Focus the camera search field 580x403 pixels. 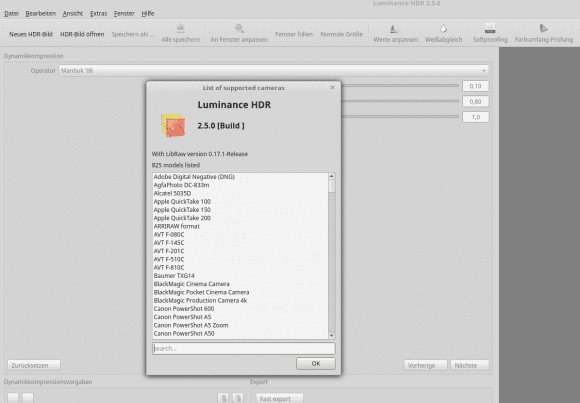click(244, 348)
